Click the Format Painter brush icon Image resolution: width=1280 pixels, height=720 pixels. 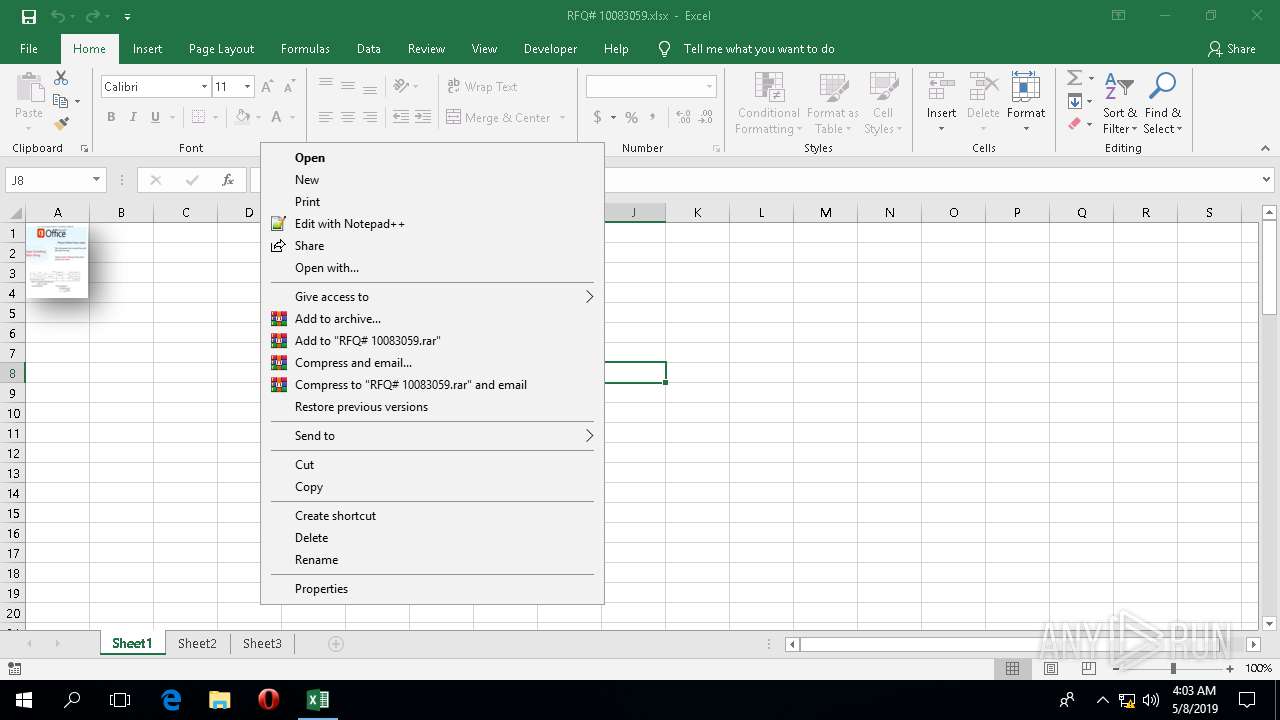click(61, 124)
